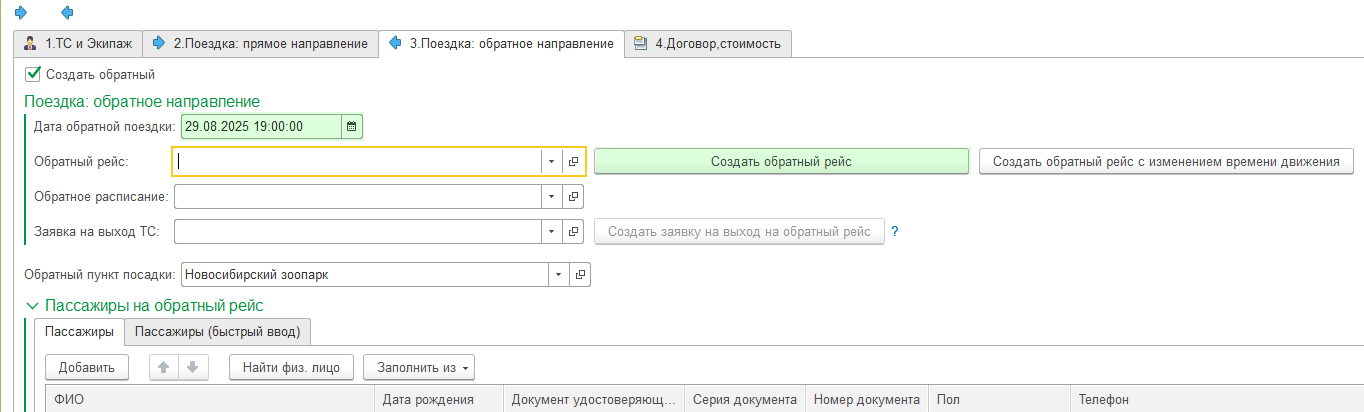
Task: Click open-form icon next to Заявка на выход ТС
Action: pos(574,232)
